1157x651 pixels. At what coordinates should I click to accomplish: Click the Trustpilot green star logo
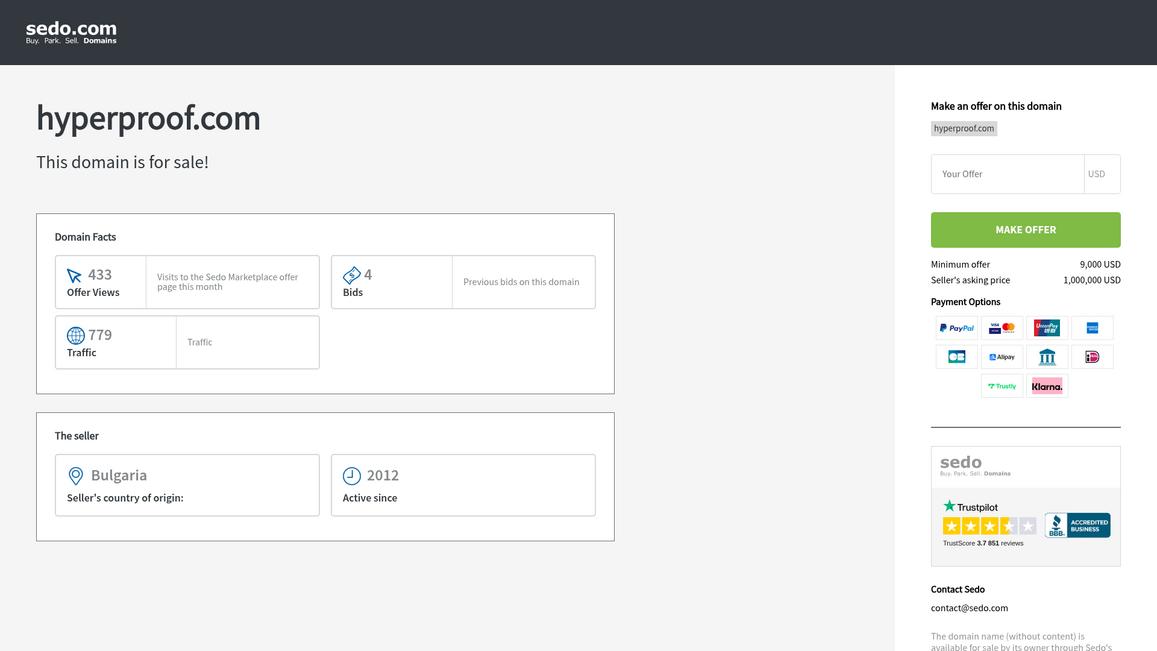tap(949, 506)
